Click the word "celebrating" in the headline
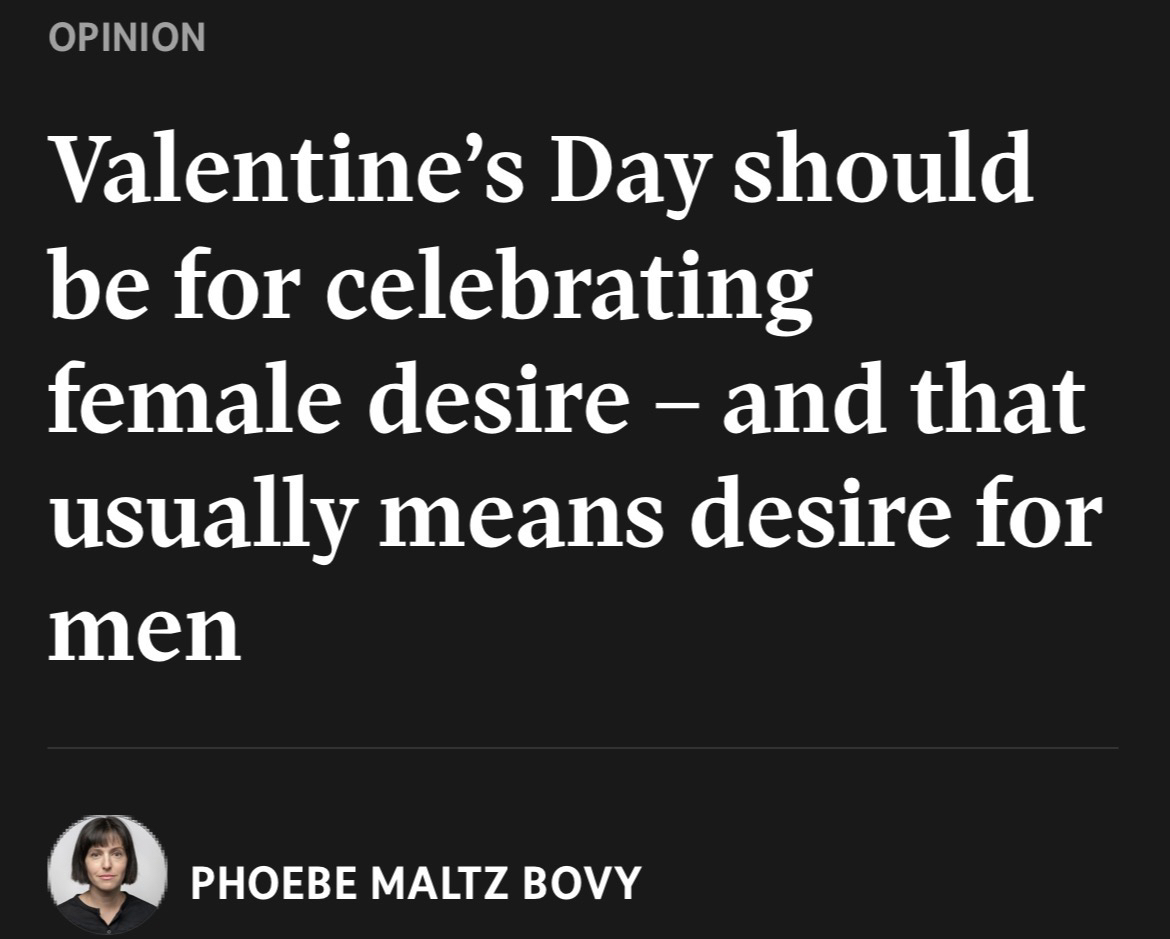Viewport: 1170px width, 939px height. pyautogui.click(x=569, y=285)
